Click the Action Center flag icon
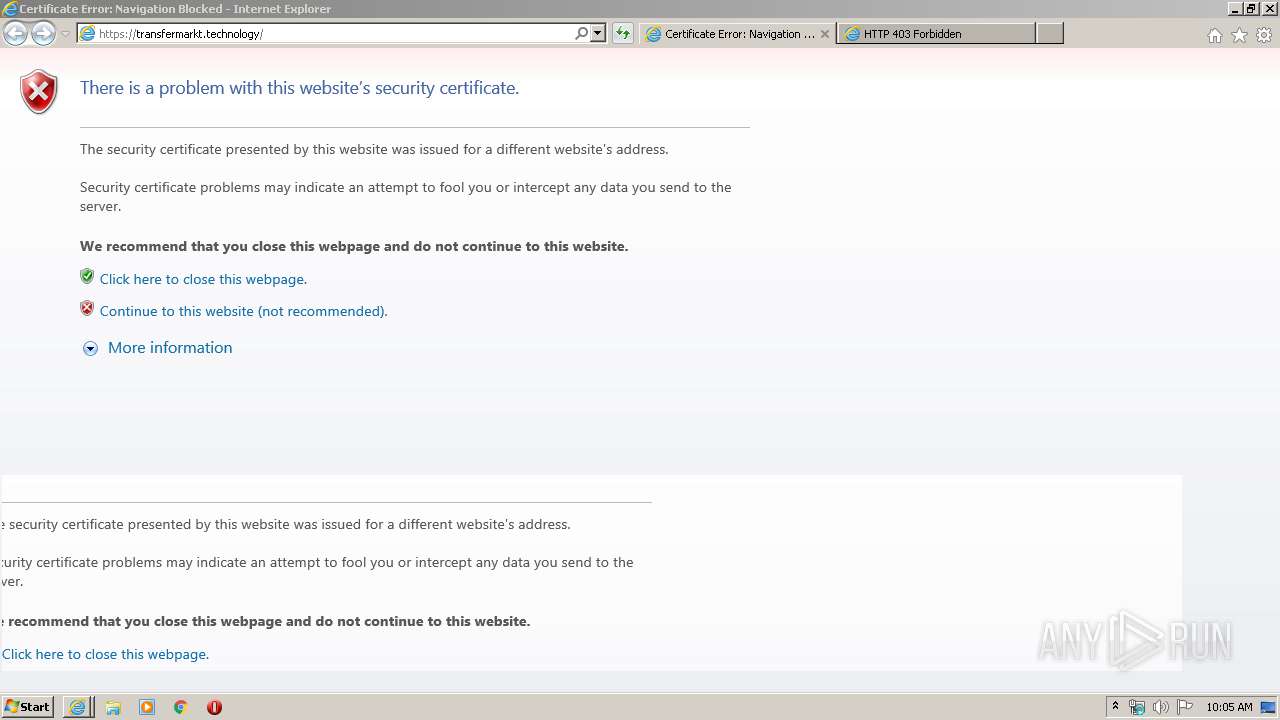Viewport: 1280px width, 720px height. coord(1185,707)
